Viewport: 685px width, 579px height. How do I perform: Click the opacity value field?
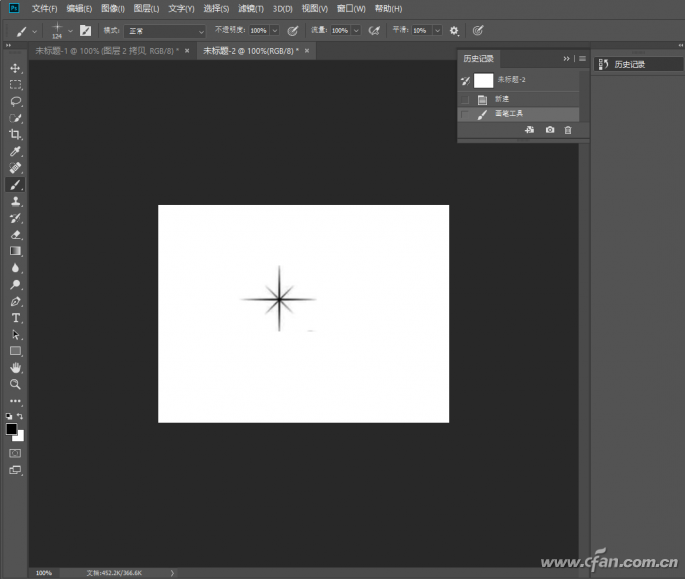tap(259, 31)
